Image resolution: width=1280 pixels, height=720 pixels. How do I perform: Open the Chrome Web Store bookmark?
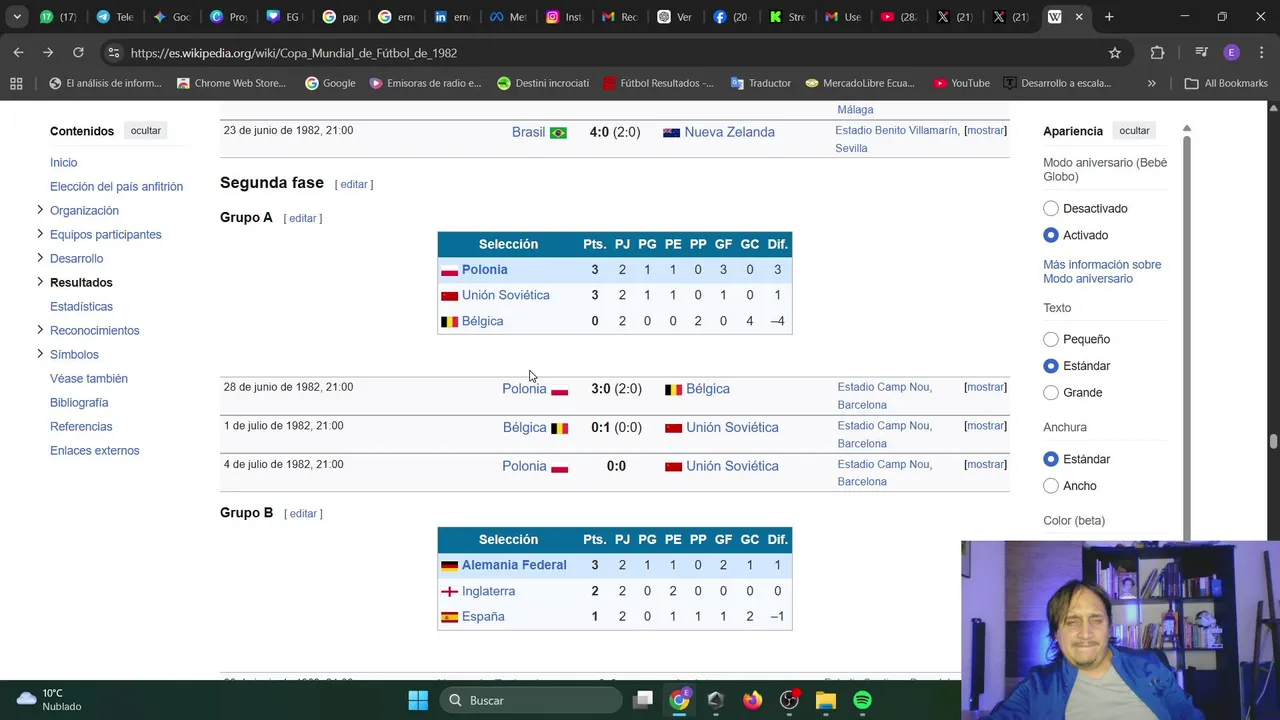232,83
